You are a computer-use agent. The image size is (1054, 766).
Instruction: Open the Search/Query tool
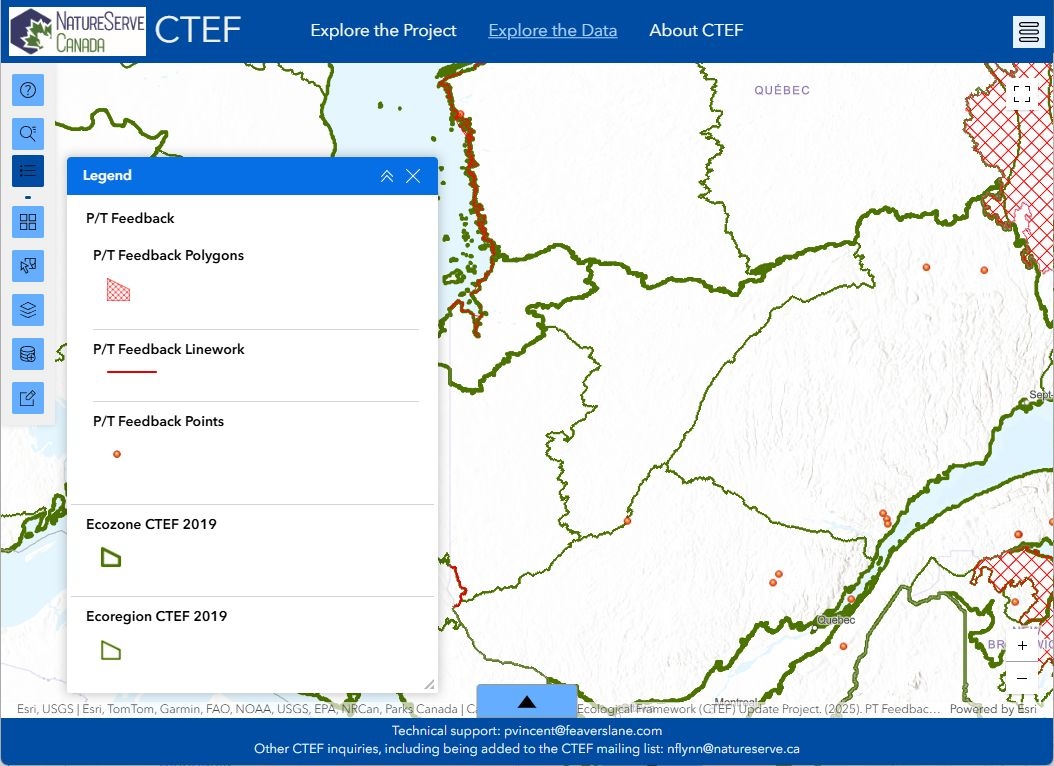point(28,133)
